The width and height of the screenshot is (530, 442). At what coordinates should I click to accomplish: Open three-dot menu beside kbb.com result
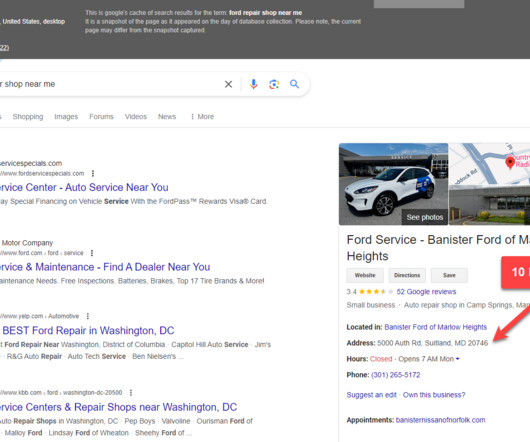131,392
